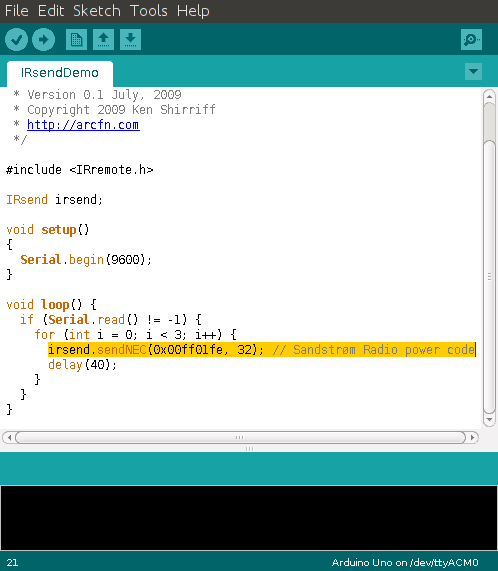The width and height of the screenshot is (498, 571).
Task: Open a sketch with the up-arrow icon
Action: (103, 39)
